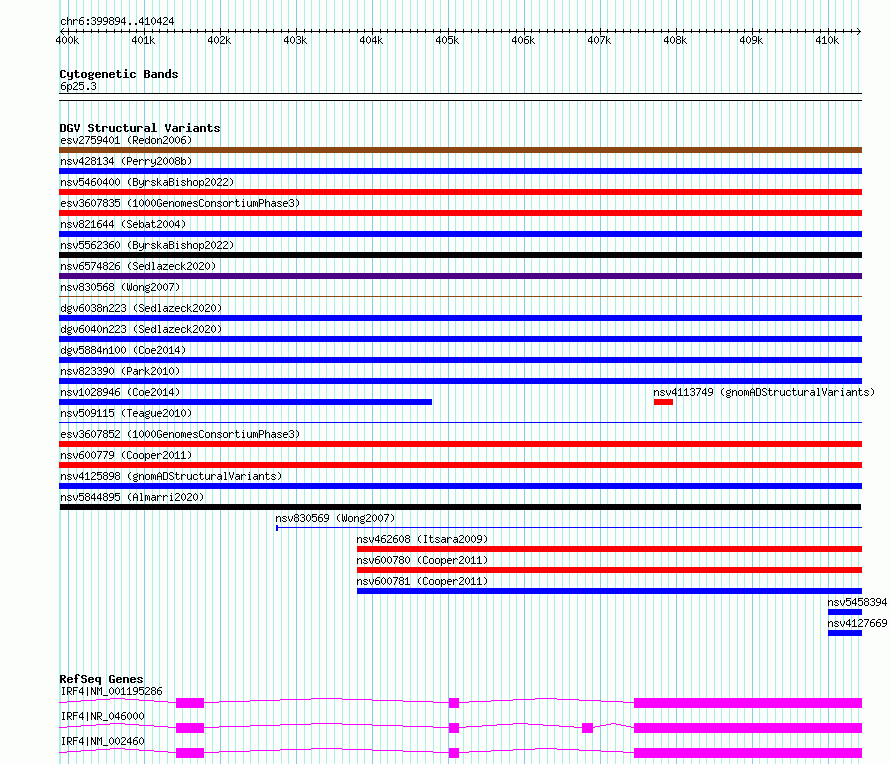Click the 402k mark on the ruler
The image size is (890, 764).
[x=219, y=40]
